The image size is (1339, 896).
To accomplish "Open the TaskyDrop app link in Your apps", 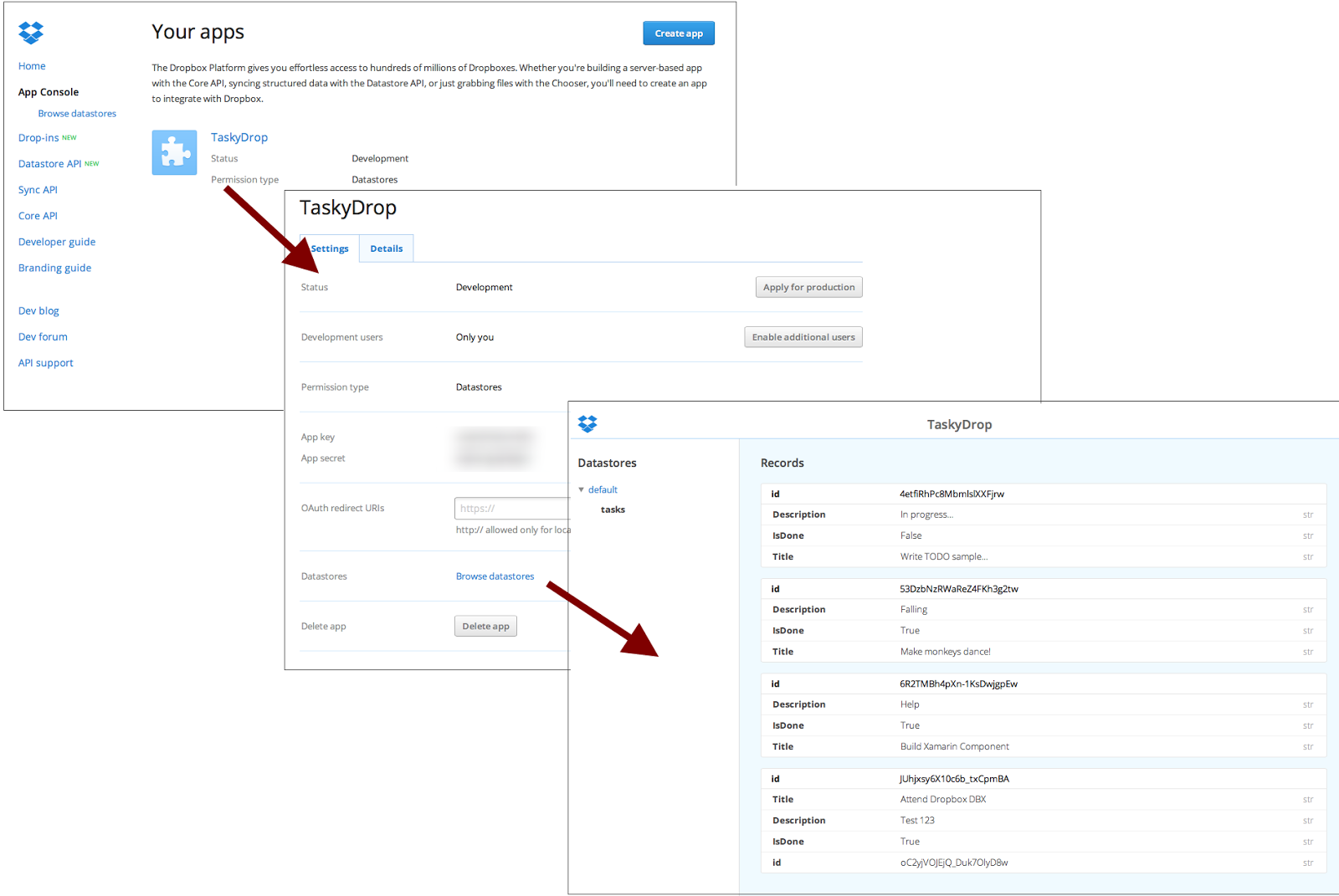I will click(239, 137).
